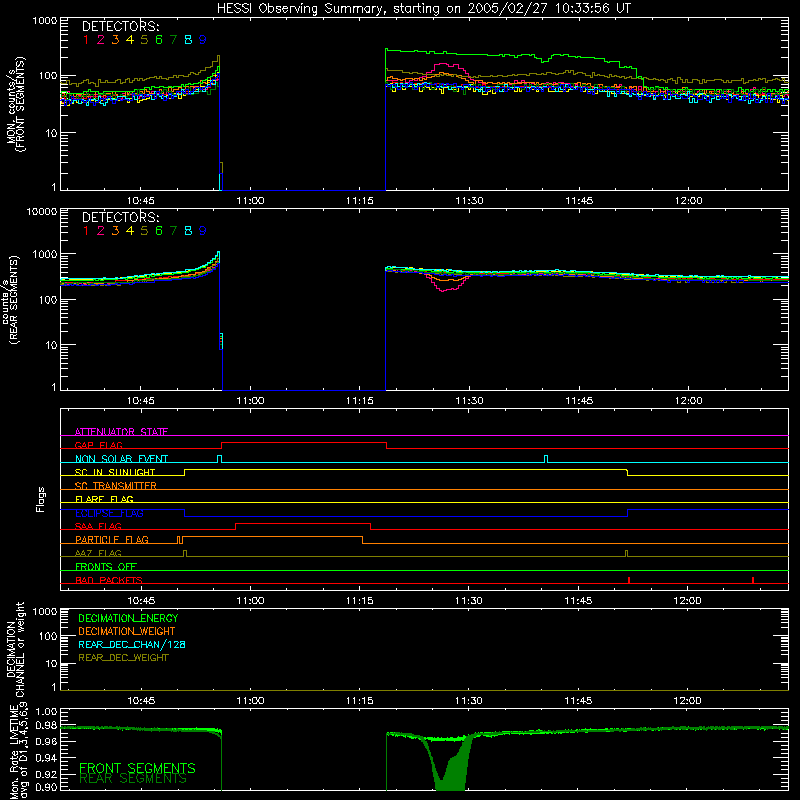Image resolution: width=800 pixels, height=800 pixels.
Task: Select detector number 8 in rear segments legend
Action: pyautogui.click(x=188, y=231)
